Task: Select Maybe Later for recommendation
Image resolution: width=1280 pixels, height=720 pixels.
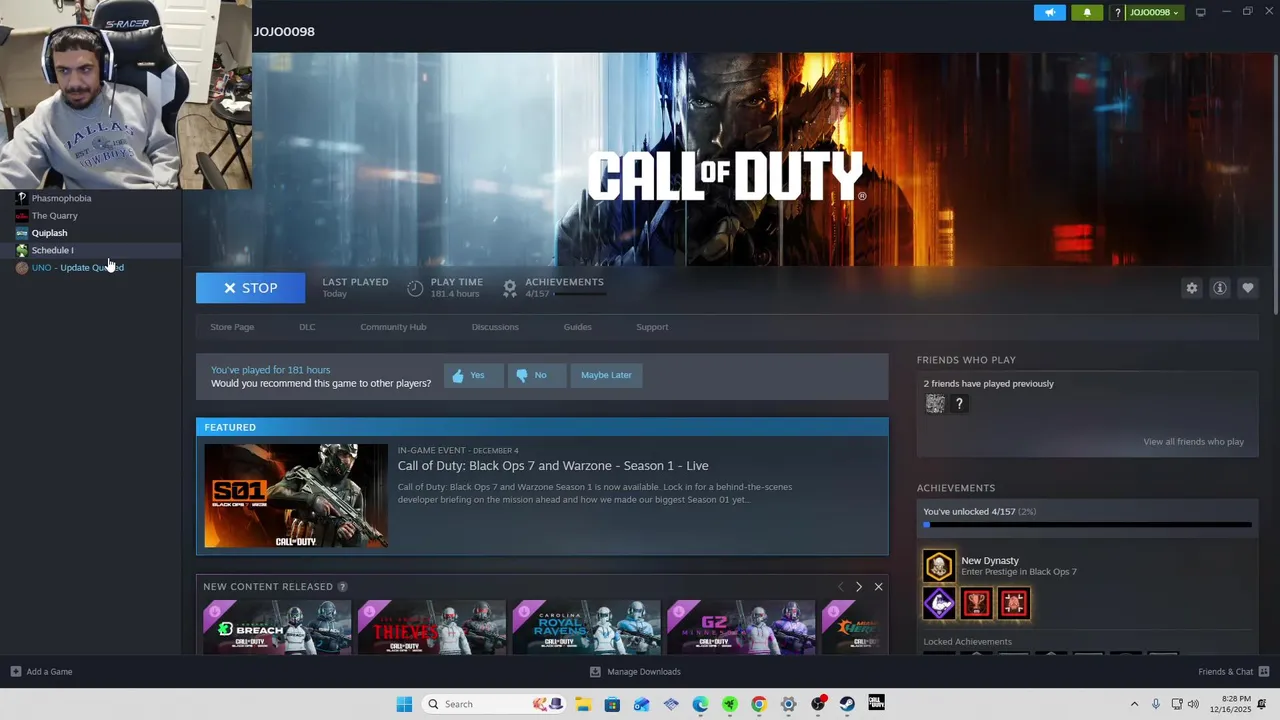Action: point(606,375)
